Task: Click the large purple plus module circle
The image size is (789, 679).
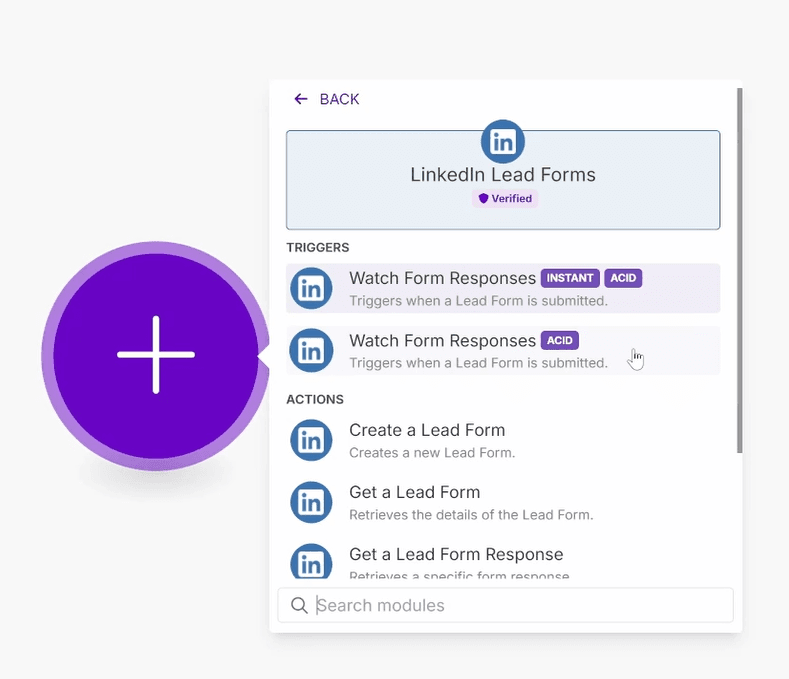Action: pyautogui.click(x=156, y=355)
